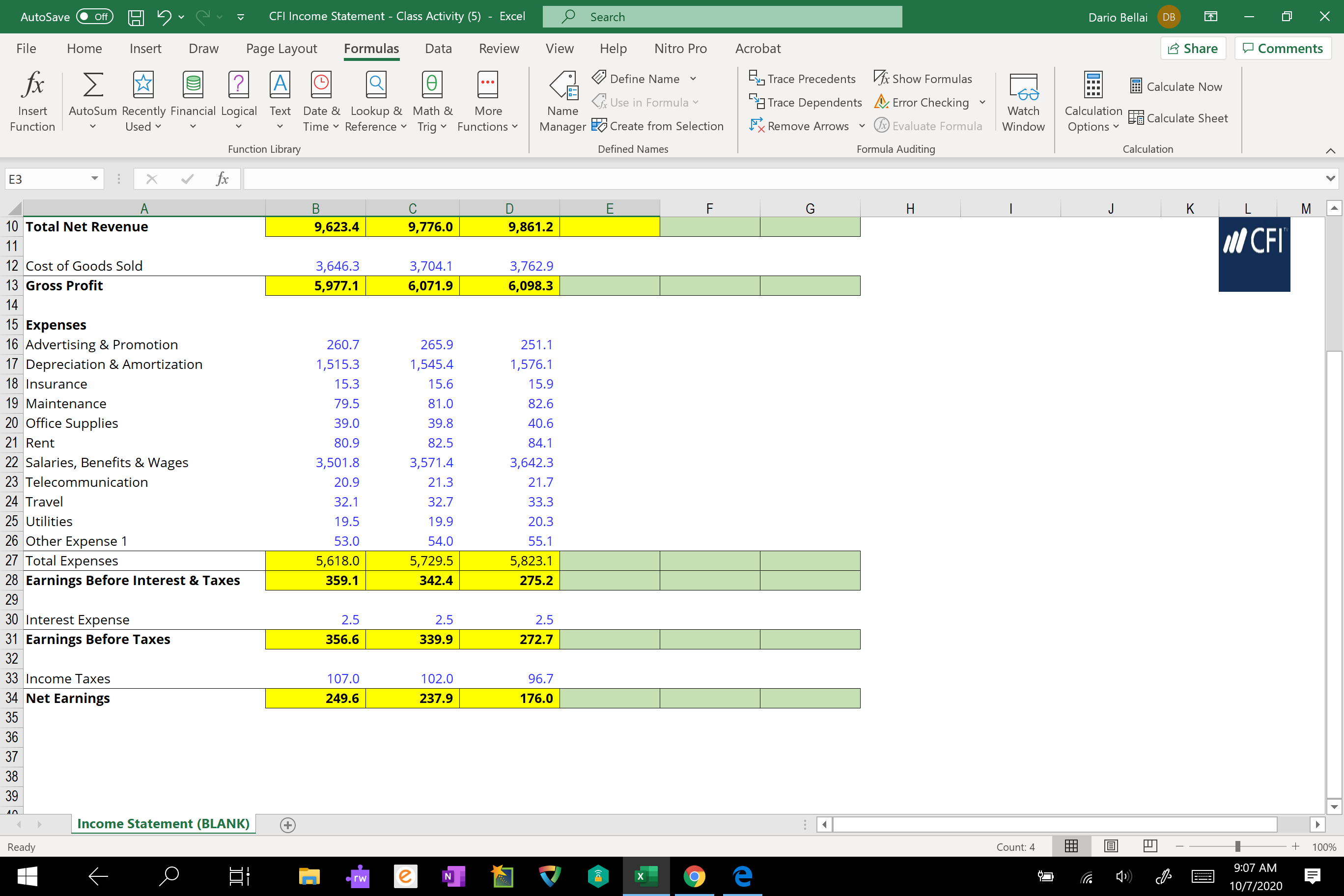Expand the Remove Arrows dropdown arrow
The width and height of the screenshot is (1344, 896).
862,126
